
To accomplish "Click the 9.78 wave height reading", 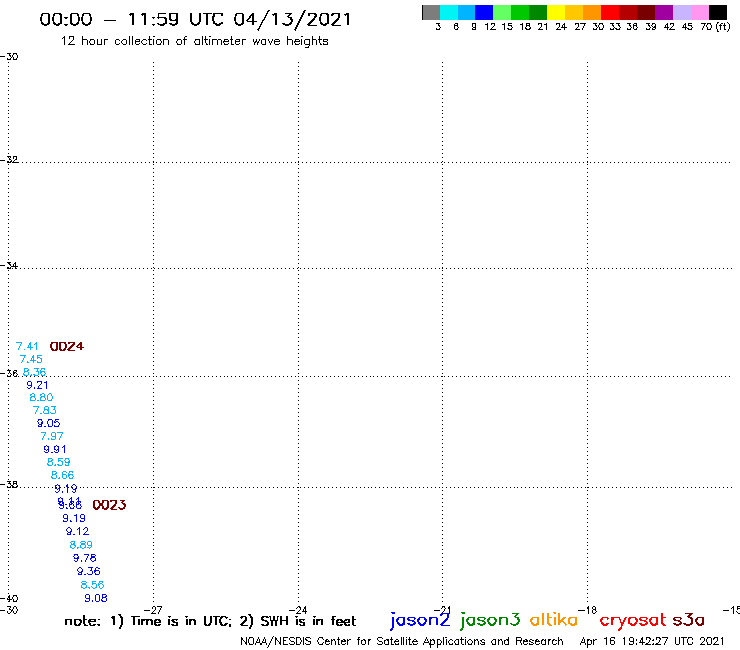I will [84, 558].
